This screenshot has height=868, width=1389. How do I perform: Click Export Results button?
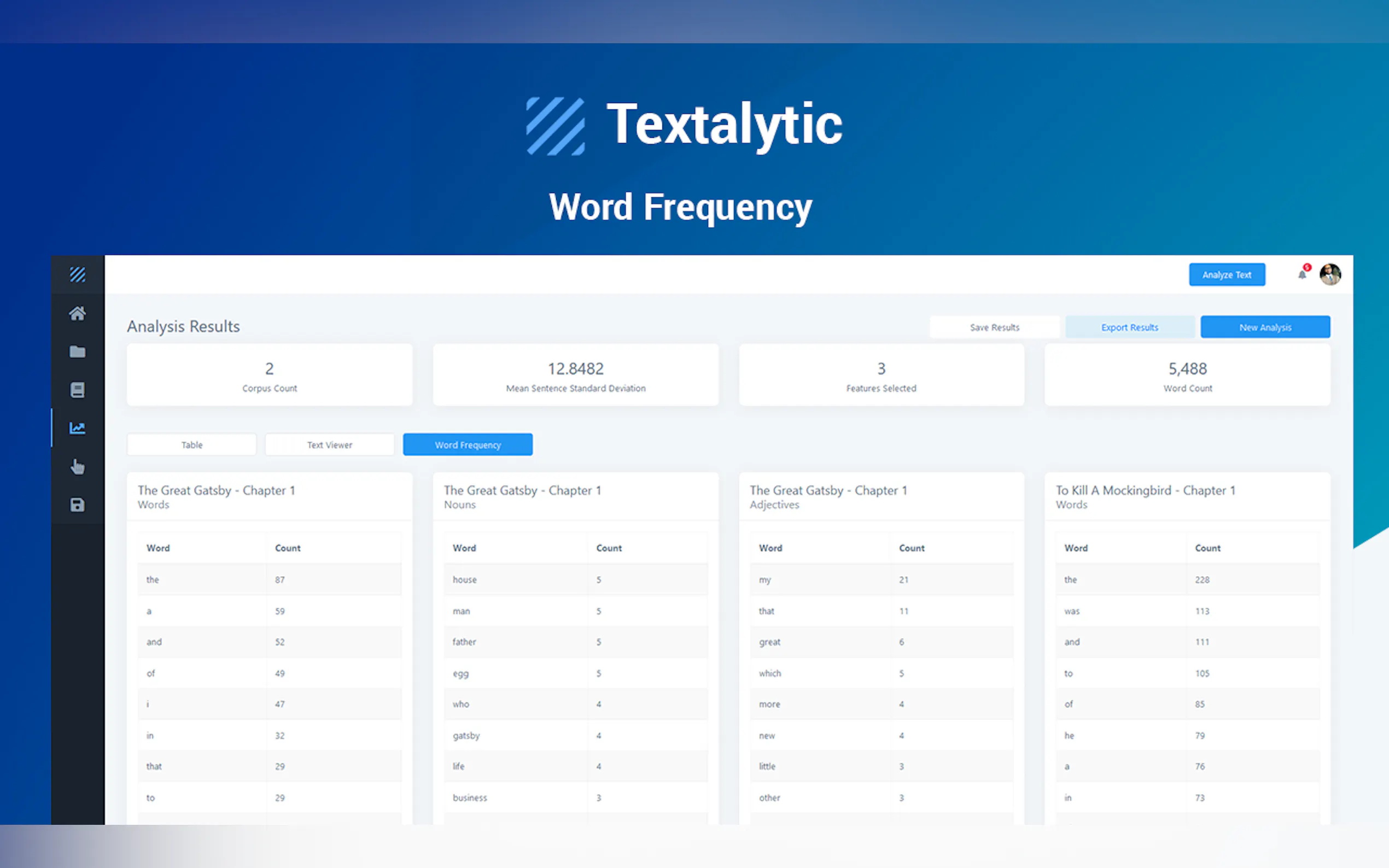[1129, 327]
